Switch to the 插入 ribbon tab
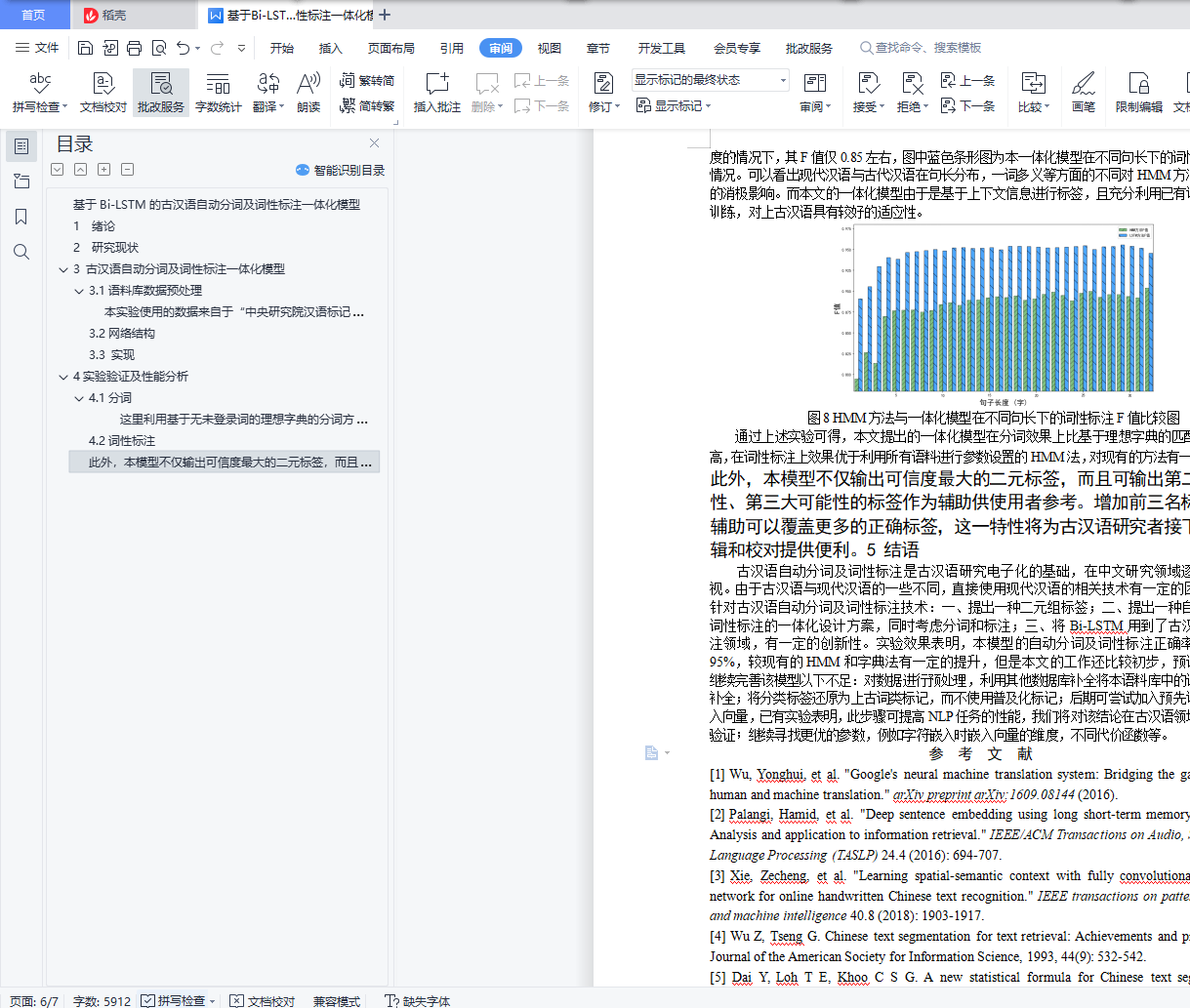The width and height of the screenshot is (1190, 1008). (331, 48)
